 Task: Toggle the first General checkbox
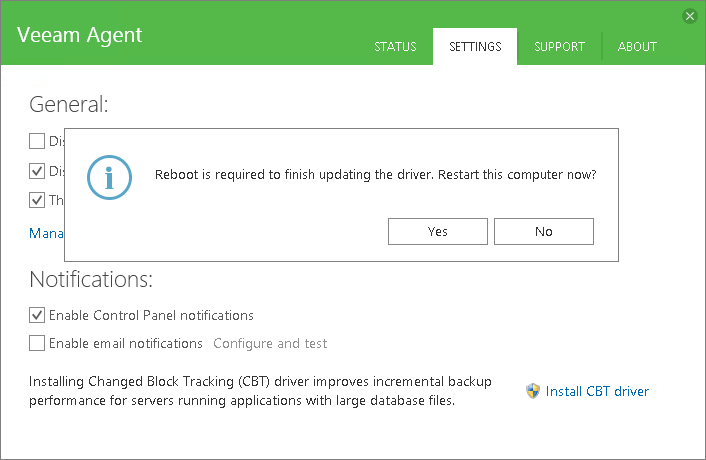(37, 141)
